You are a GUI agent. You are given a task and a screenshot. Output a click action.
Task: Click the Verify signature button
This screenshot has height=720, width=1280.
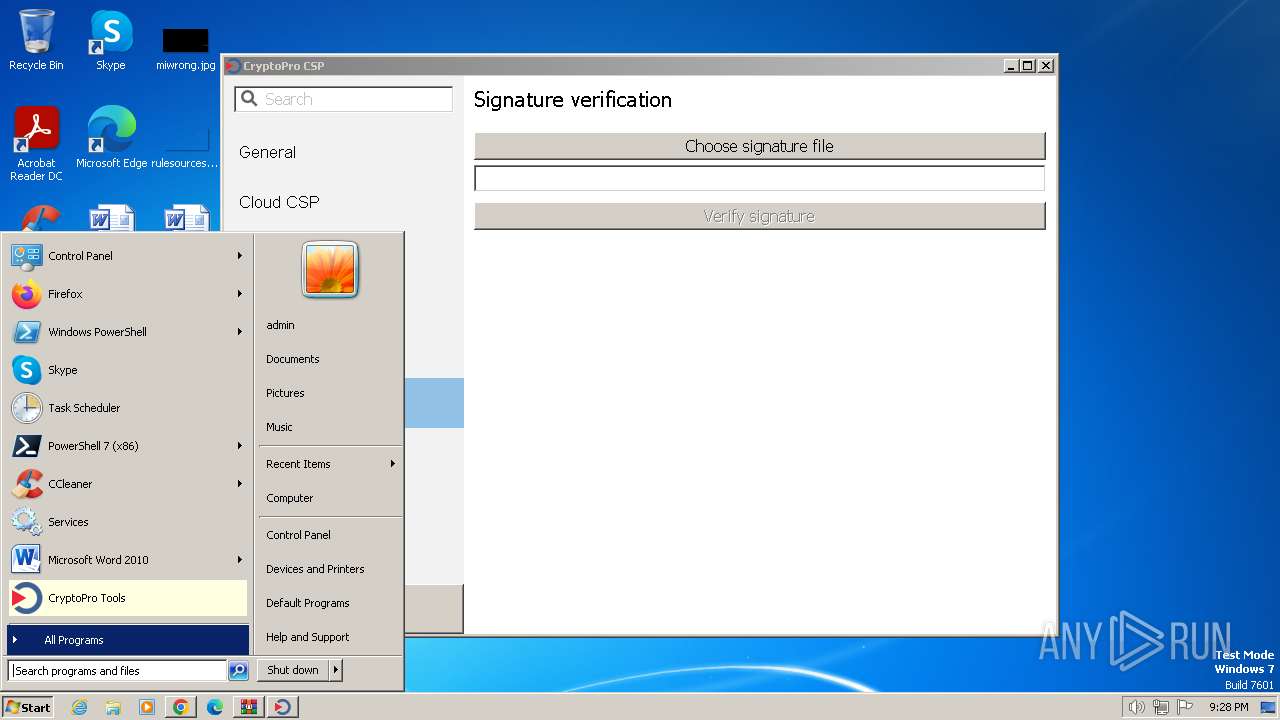760,216
